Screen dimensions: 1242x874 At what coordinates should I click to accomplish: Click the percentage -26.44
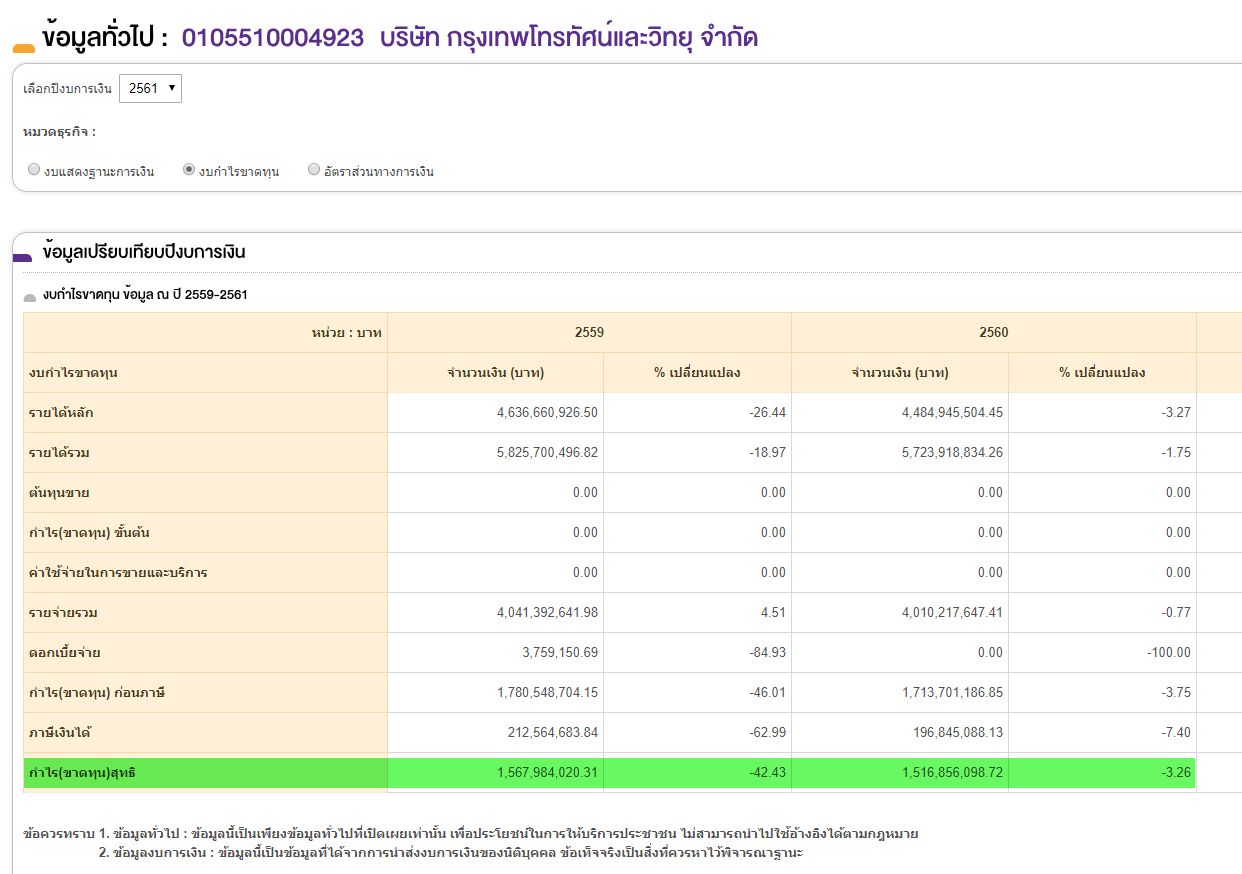[767, 413]
